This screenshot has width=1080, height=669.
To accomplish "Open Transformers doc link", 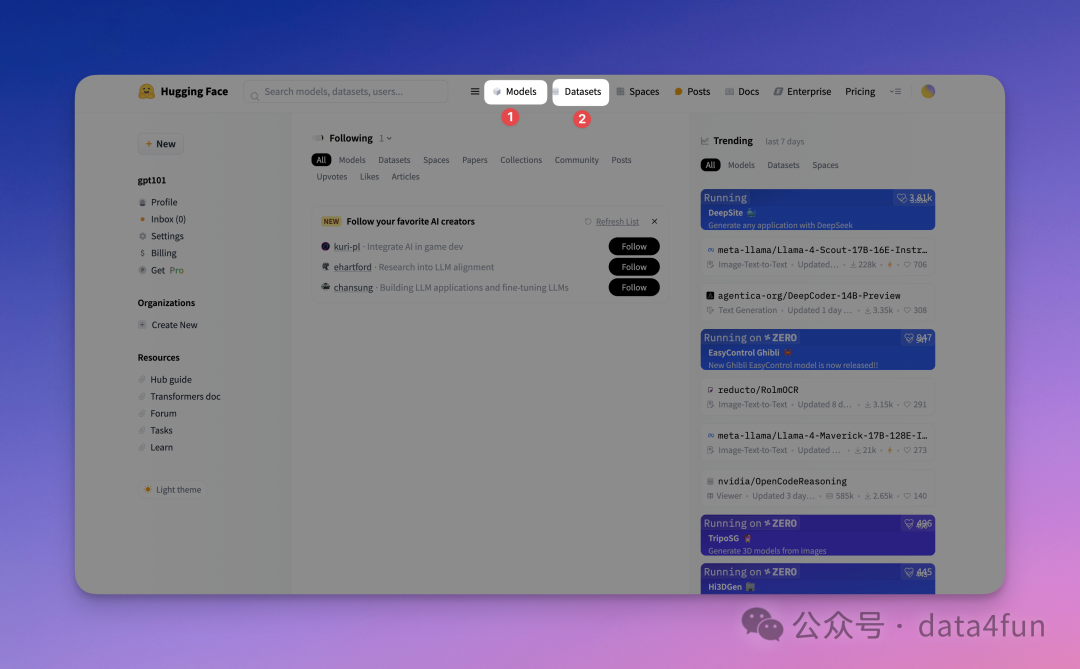I will (185, 397).
